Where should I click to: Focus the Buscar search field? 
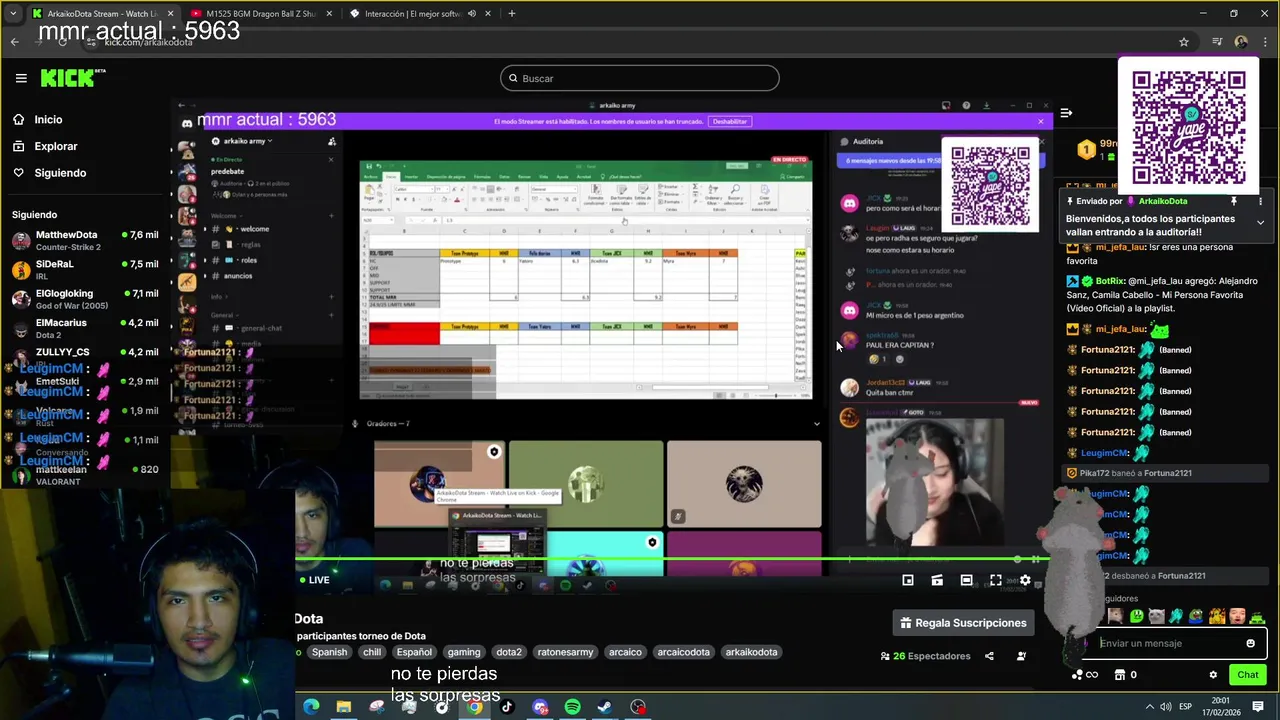(x=640, y=78)
